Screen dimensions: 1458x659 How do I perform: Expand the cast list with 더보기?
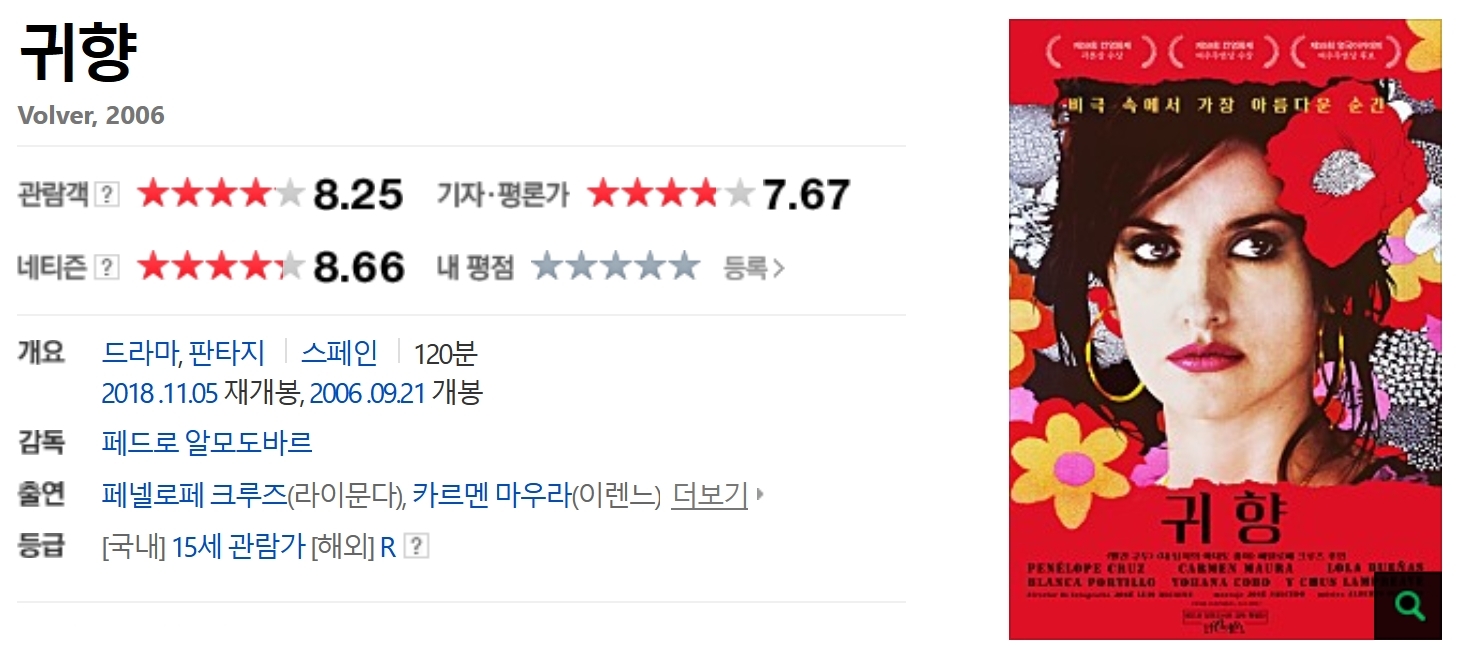[x=709, y=495]
